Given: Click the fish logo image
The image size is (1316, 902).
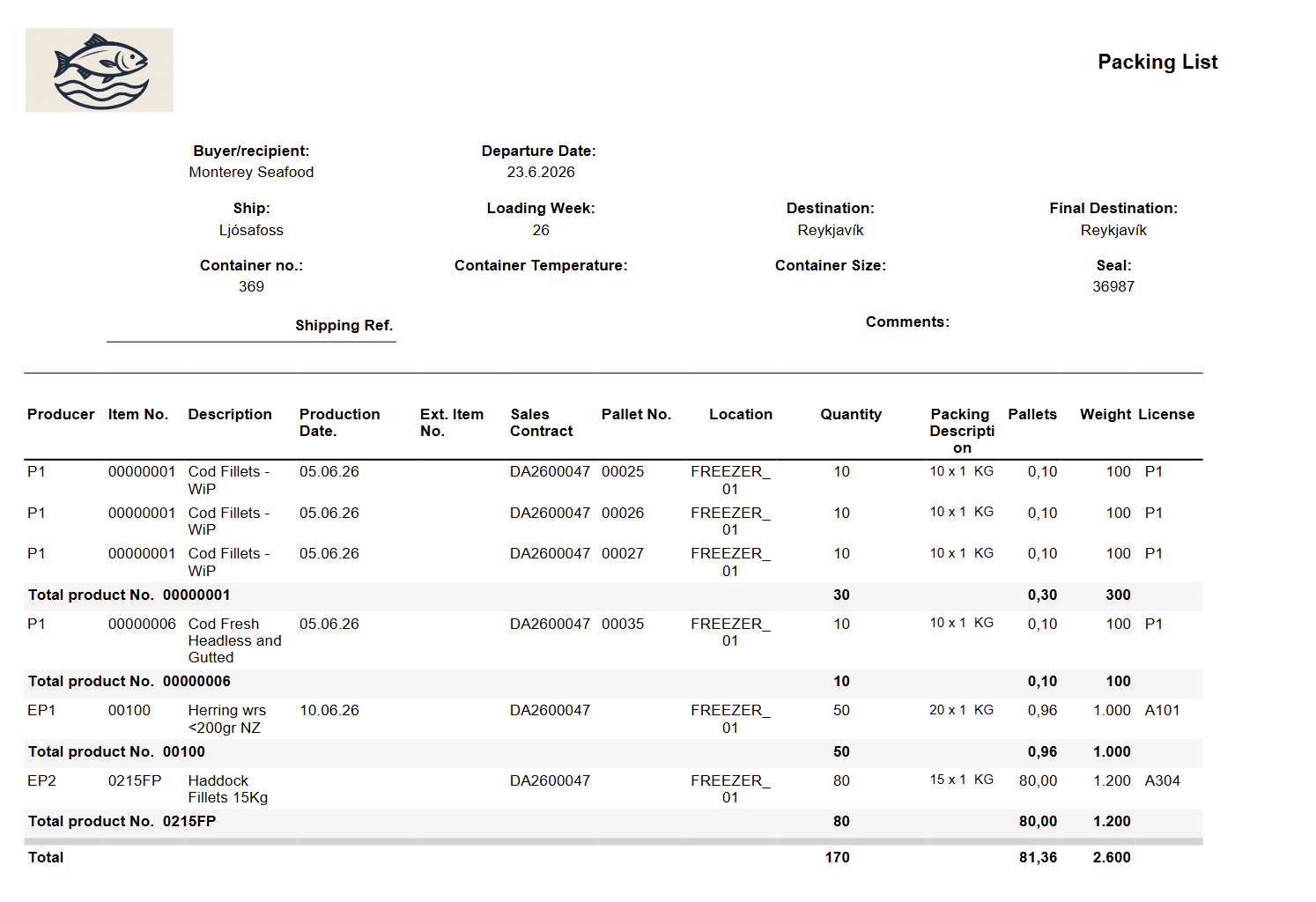Looking at the screenshot, I should point(100,70).
